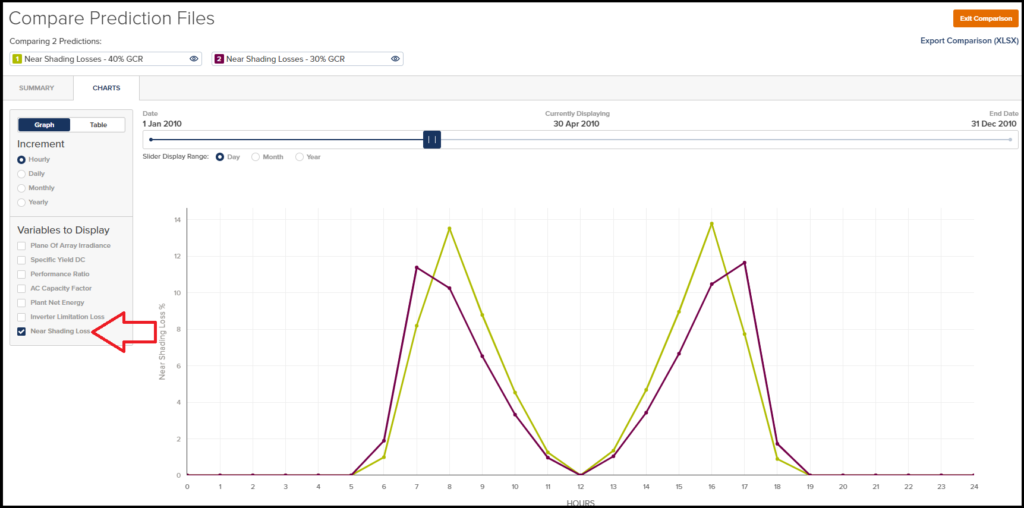Set slider display range to Month
This screenshot has width=1024, height=508.
(x=255, y=157)
